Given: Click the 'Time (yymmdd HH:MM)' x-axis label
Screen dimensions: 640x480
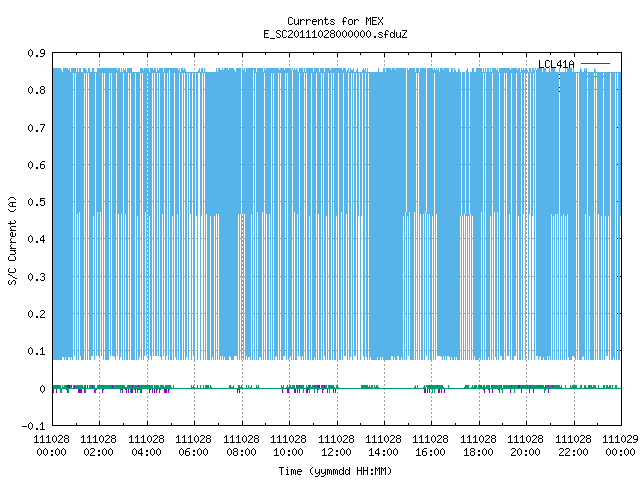Looking at the screenshot, I should click(335, 471).
